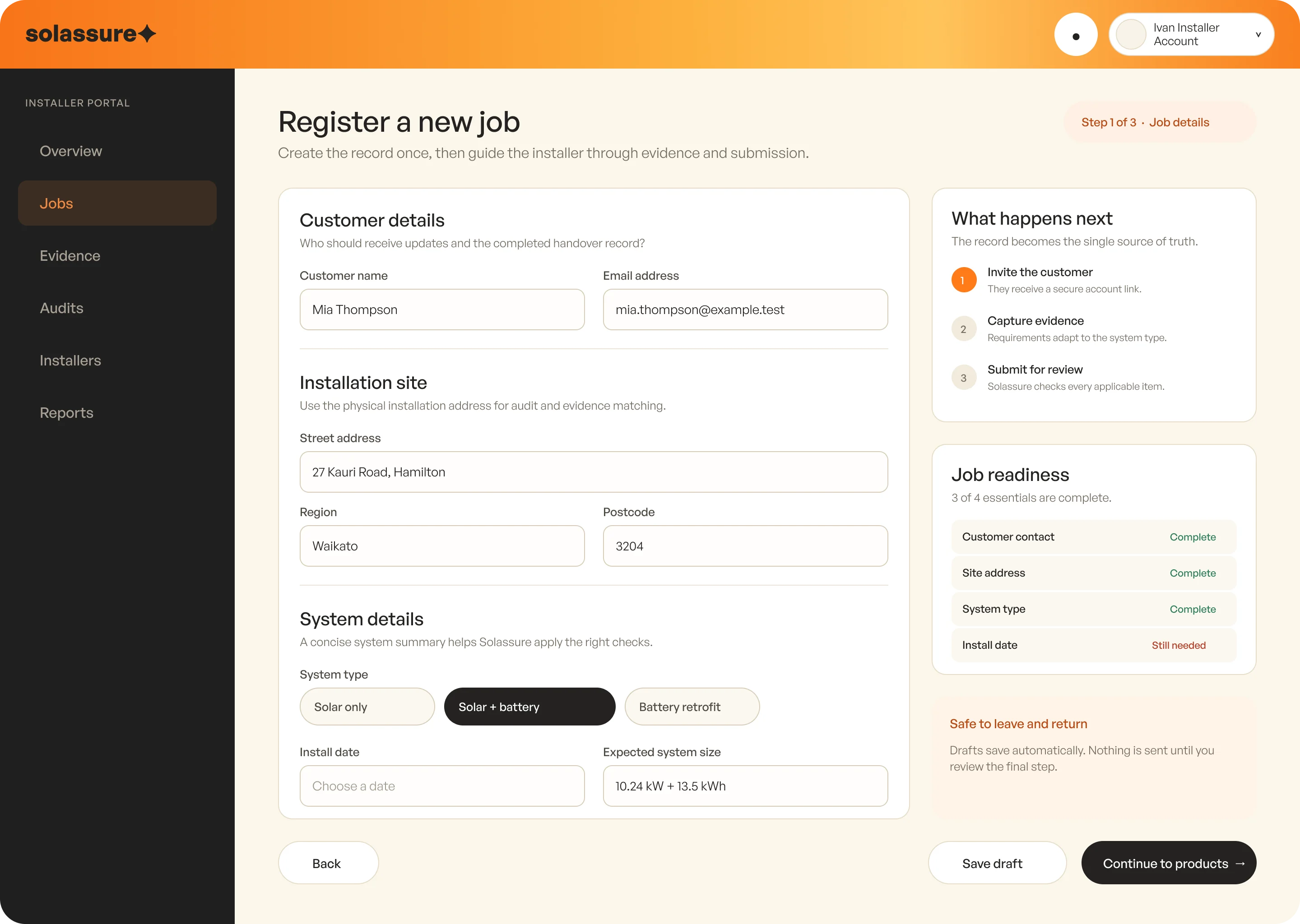Continue to products

click(1169, 863)
